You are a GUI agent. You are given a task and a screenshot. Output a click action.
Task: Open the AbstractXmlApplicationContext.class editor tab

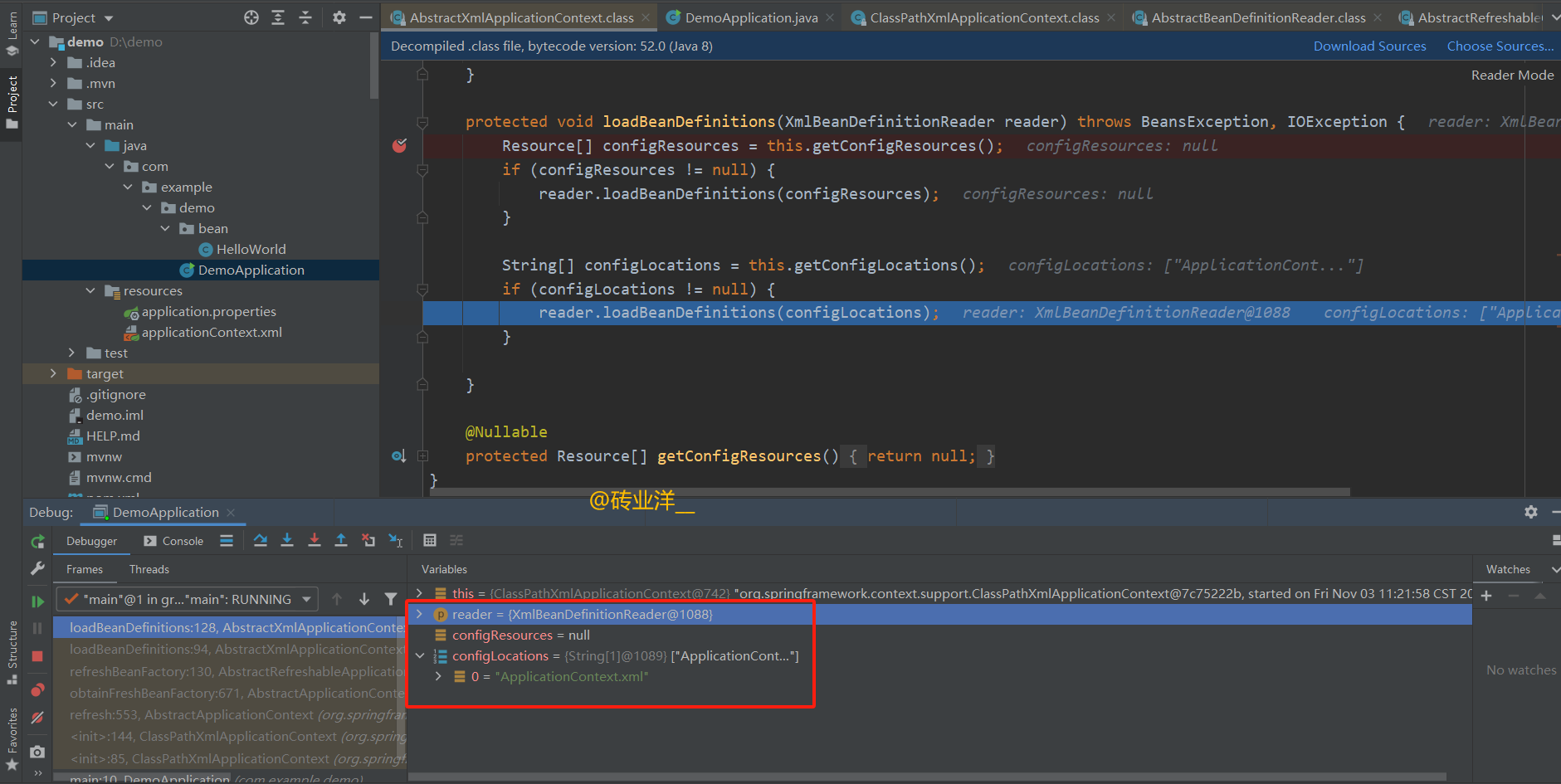point(520,17)
